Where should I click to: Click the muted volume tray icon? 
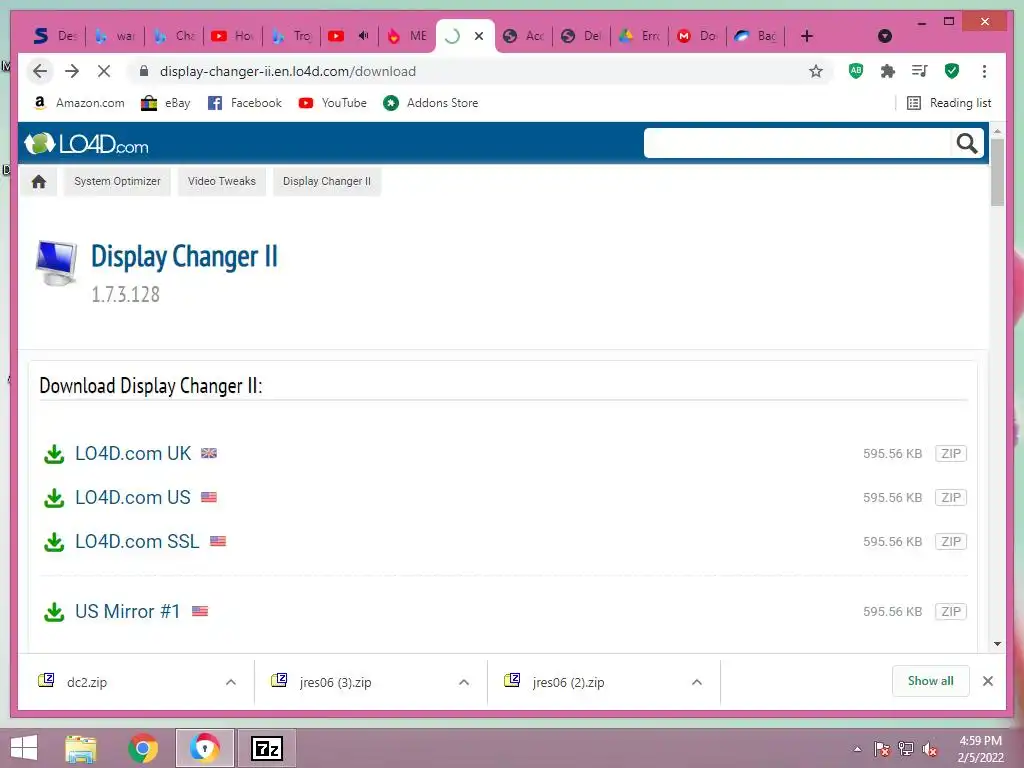[930, 749]
